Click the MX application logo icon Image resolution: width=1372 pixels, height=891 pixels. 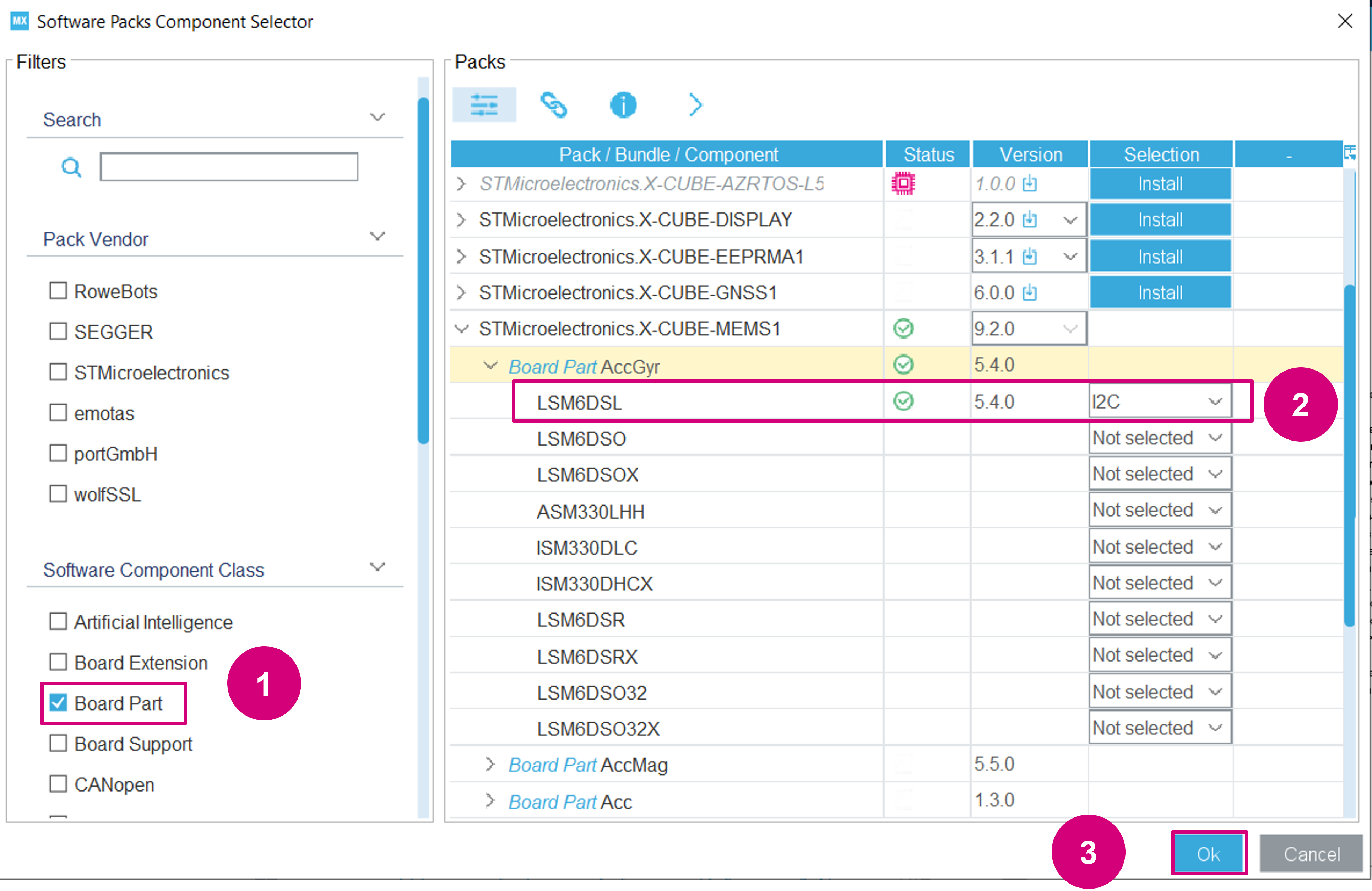pyautogui.click(x=20, y=21)
